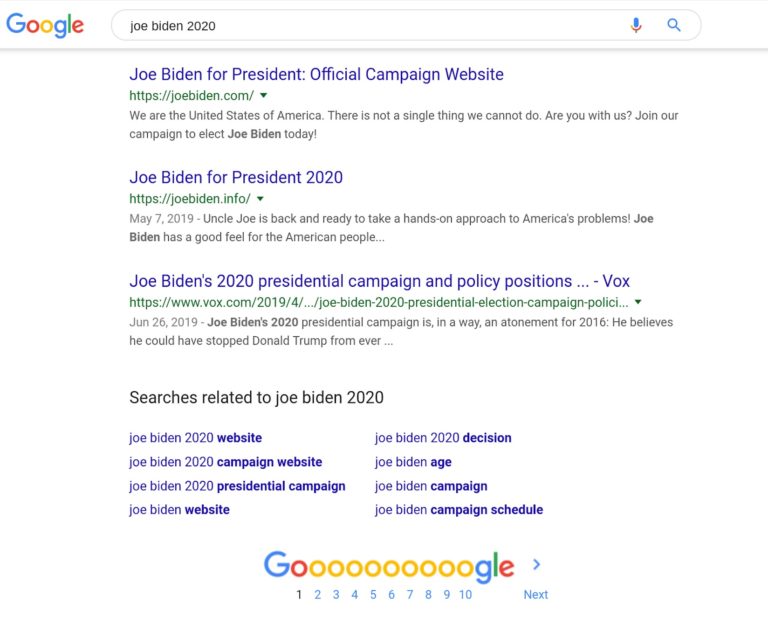Jump to results page 5
The width and height of the screenshot is (768, 624).
[x=373, y=595]
